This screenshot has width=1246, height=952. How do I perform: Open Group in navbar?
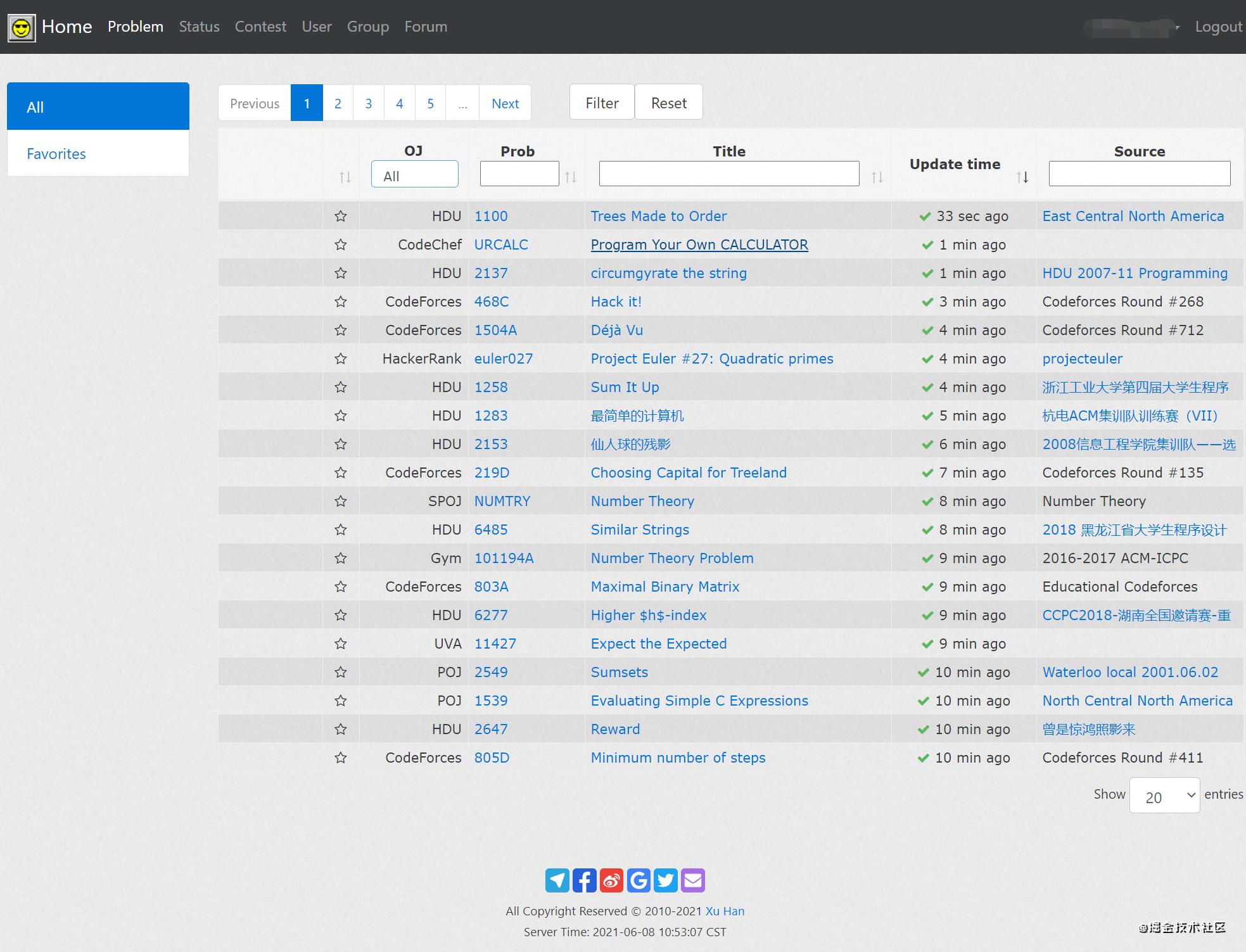pyautogui.click(x=368, y=27)
